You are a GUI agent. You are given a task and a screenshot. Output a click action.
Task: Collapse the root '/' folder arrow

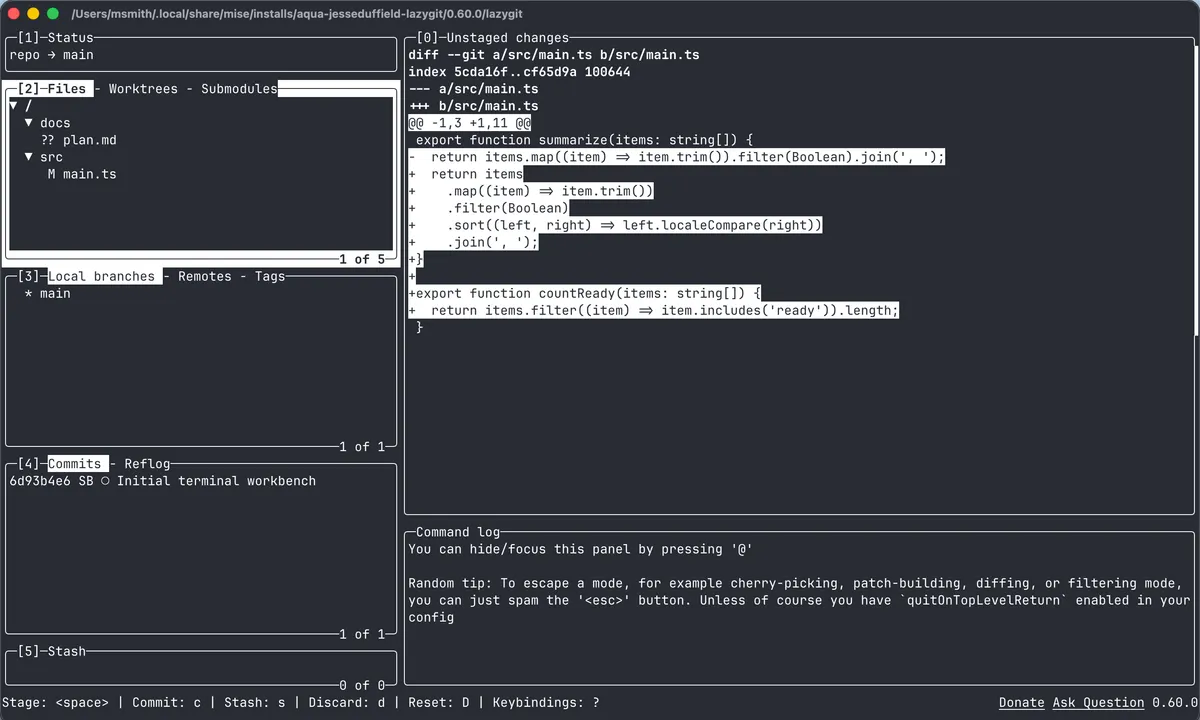pos(13,105)
